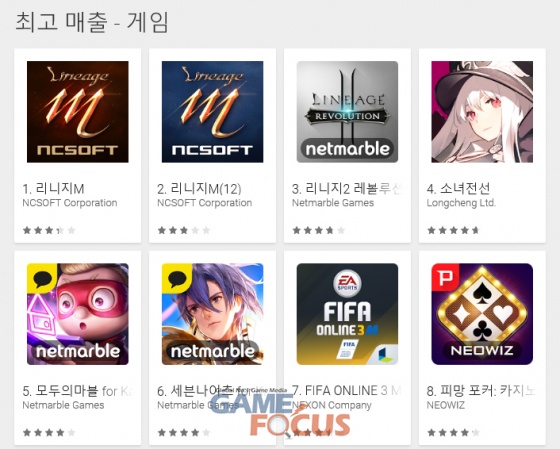Screen dimensions: 560x449
Task: Open the blue Lineage M(12) icon
Action: click(x=212, y=112)
